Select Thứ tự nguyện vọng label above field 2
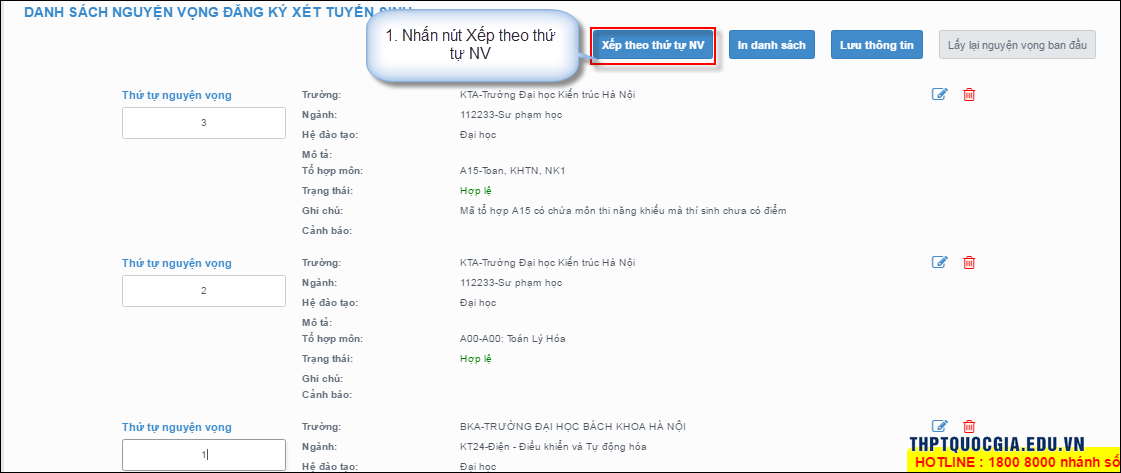 pos(177,263)
